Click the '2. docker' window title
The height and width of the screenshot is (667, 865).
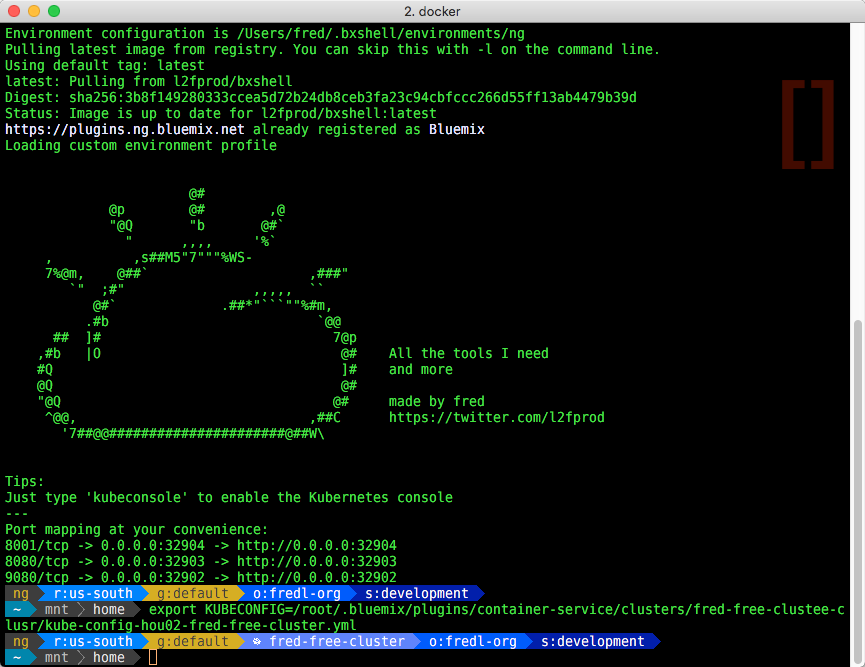click(432, 11)
